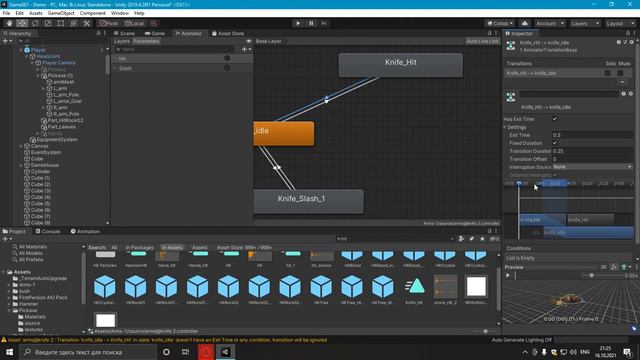Open the Account dropdown
Image resolution: width=640 pixels, height=360 pixels.
tap(550, 23)
